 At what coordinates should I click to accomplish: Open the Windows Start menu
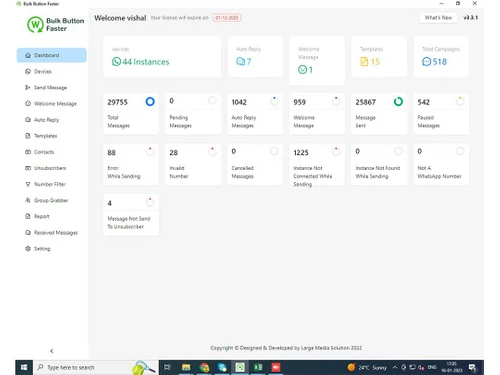coord(24,367)
